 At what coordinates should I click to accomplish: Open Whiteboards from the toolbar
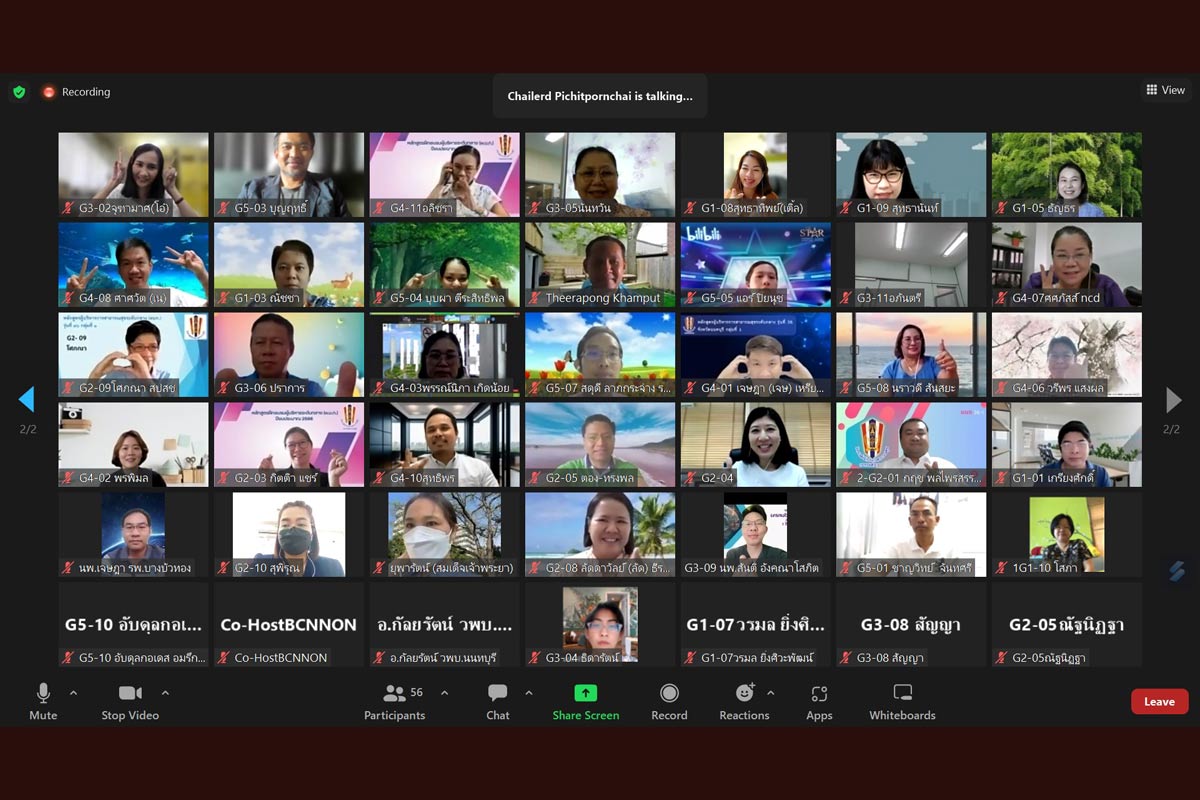pos(902,694)
